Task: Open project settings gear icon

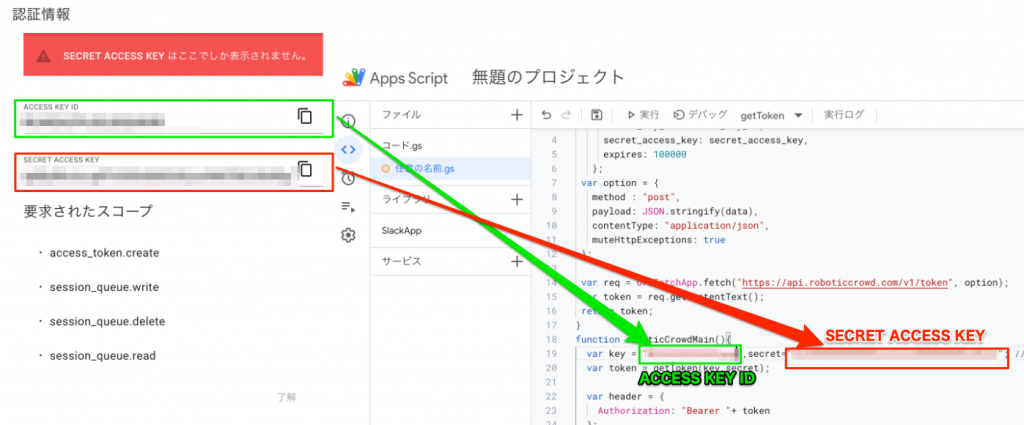Action: point(349,236)
